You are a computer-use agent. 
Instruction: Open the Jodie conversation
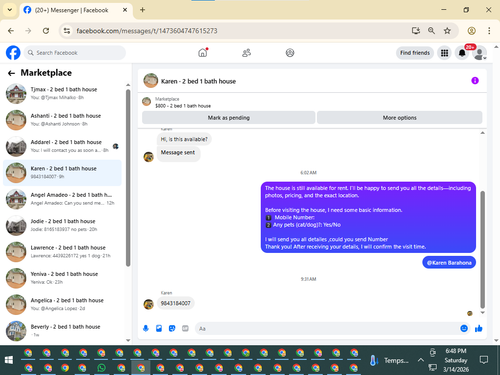pos(63,225)
